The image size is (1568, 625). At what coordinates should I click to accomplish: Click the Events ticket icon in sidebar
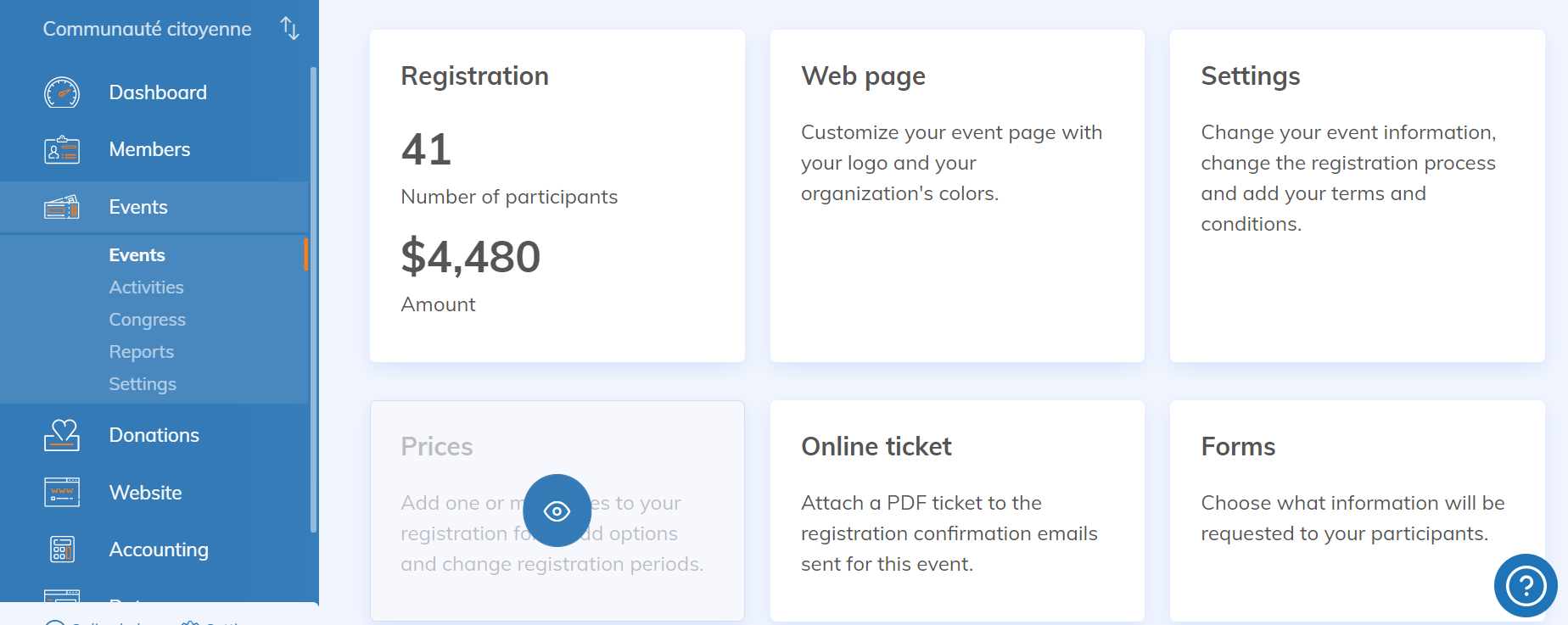click(62, 207)
